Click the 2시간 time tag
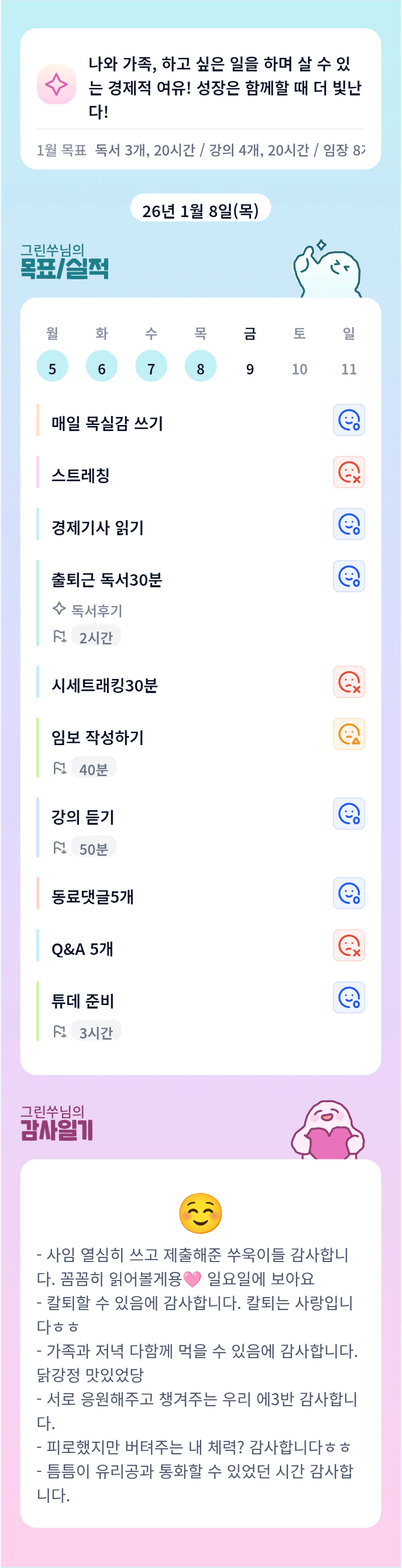The image size is (402, 1568). pos(96,637)
